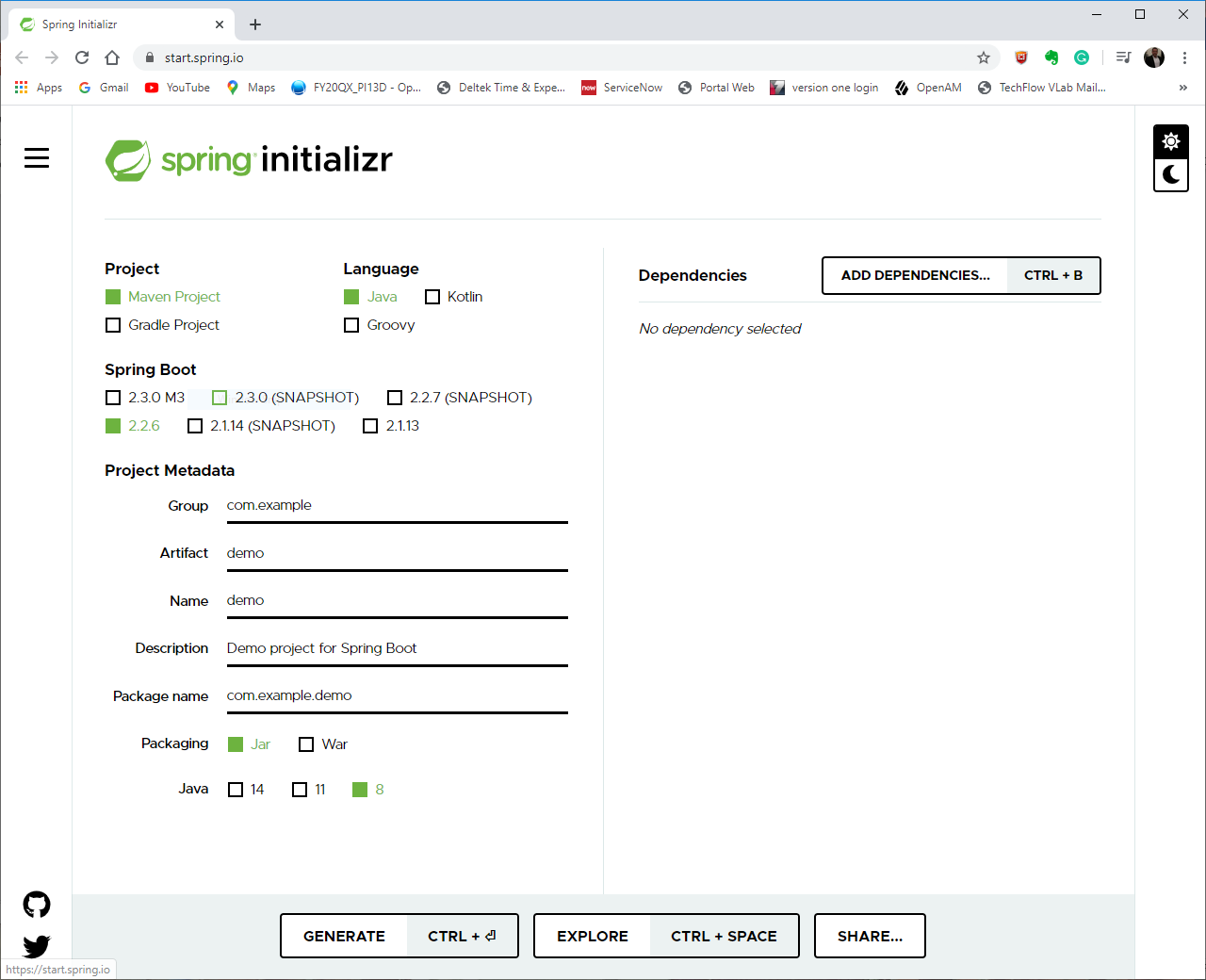
Task: Select Spring Boot 2.3.0 (SNAPSHOT)
Action: click(x=285, y=398)
